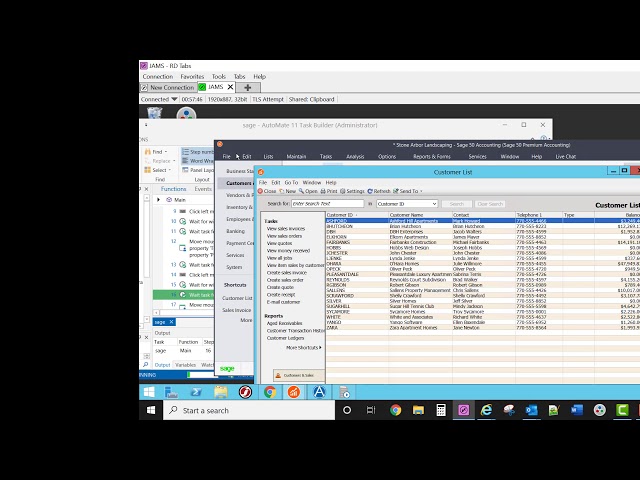Open the Lists menu in Sage 50
640x480 pixels.
tap(268, 156)
